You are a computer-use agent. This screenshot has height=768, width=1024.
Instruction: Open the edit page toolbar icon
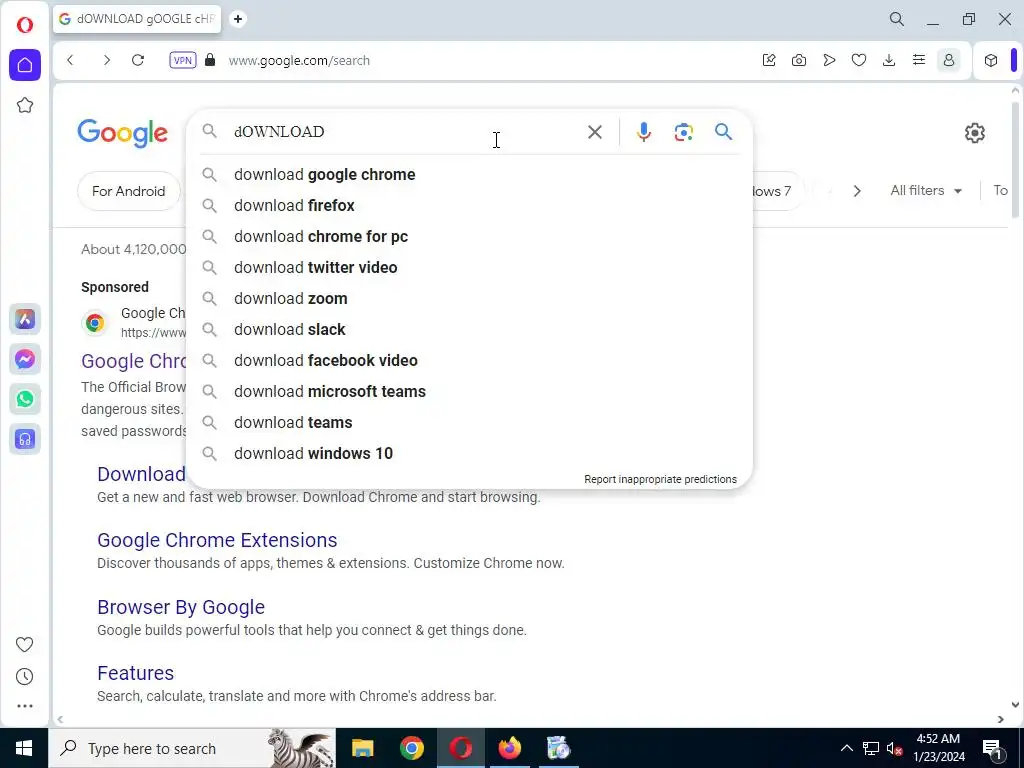[x=769, y=60]
